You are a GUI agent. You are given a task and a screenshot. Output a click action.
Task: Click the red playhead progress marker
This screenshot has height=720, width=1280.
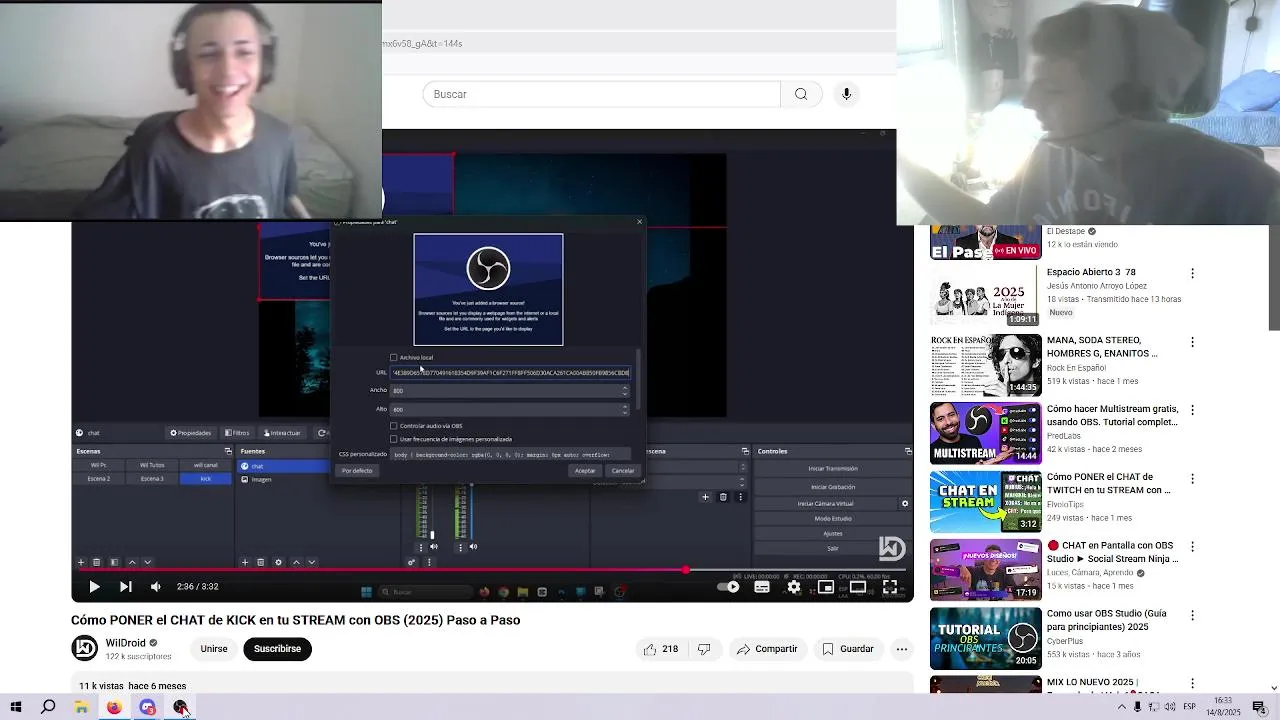pyautogui.click(x=686, y=570)
